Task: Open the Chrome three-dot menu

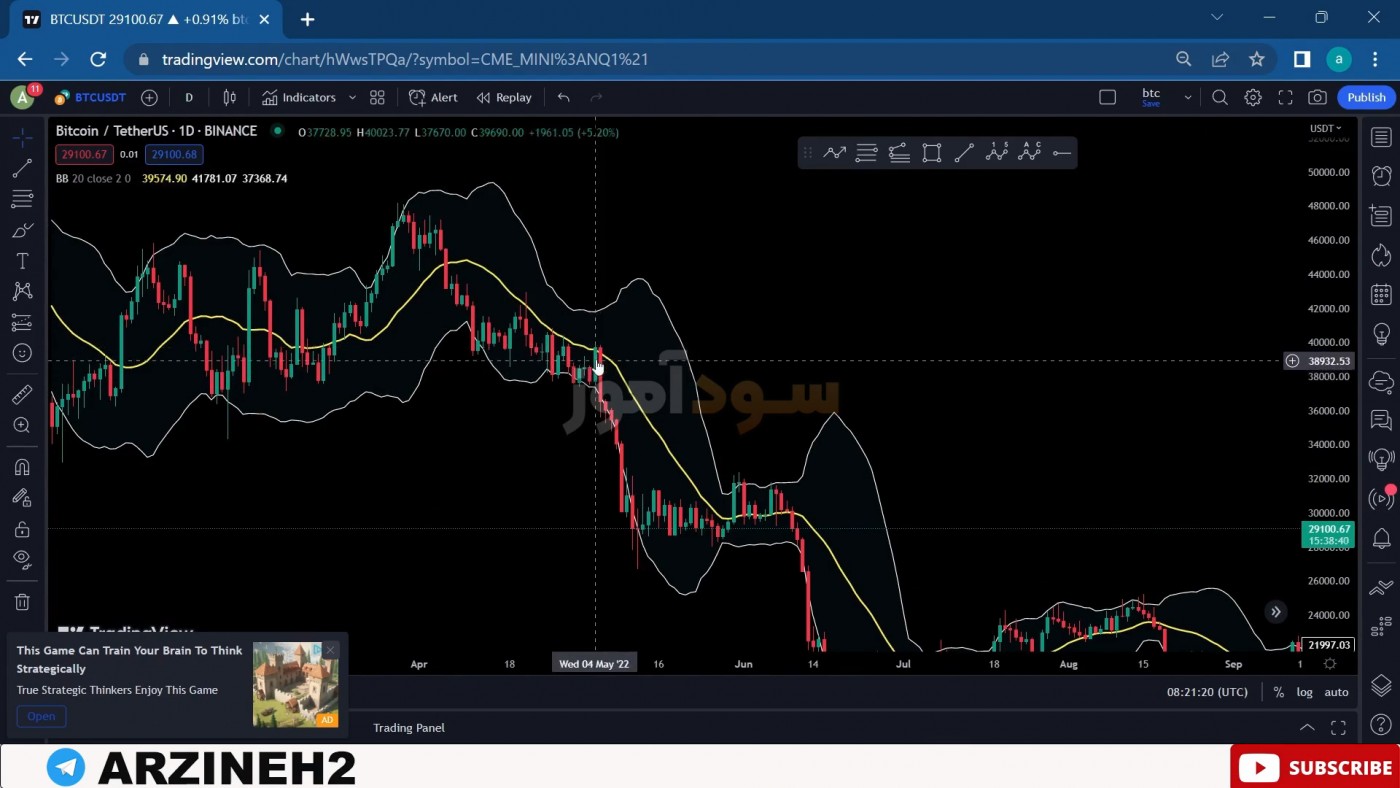Action: [x=1376, y=59]
